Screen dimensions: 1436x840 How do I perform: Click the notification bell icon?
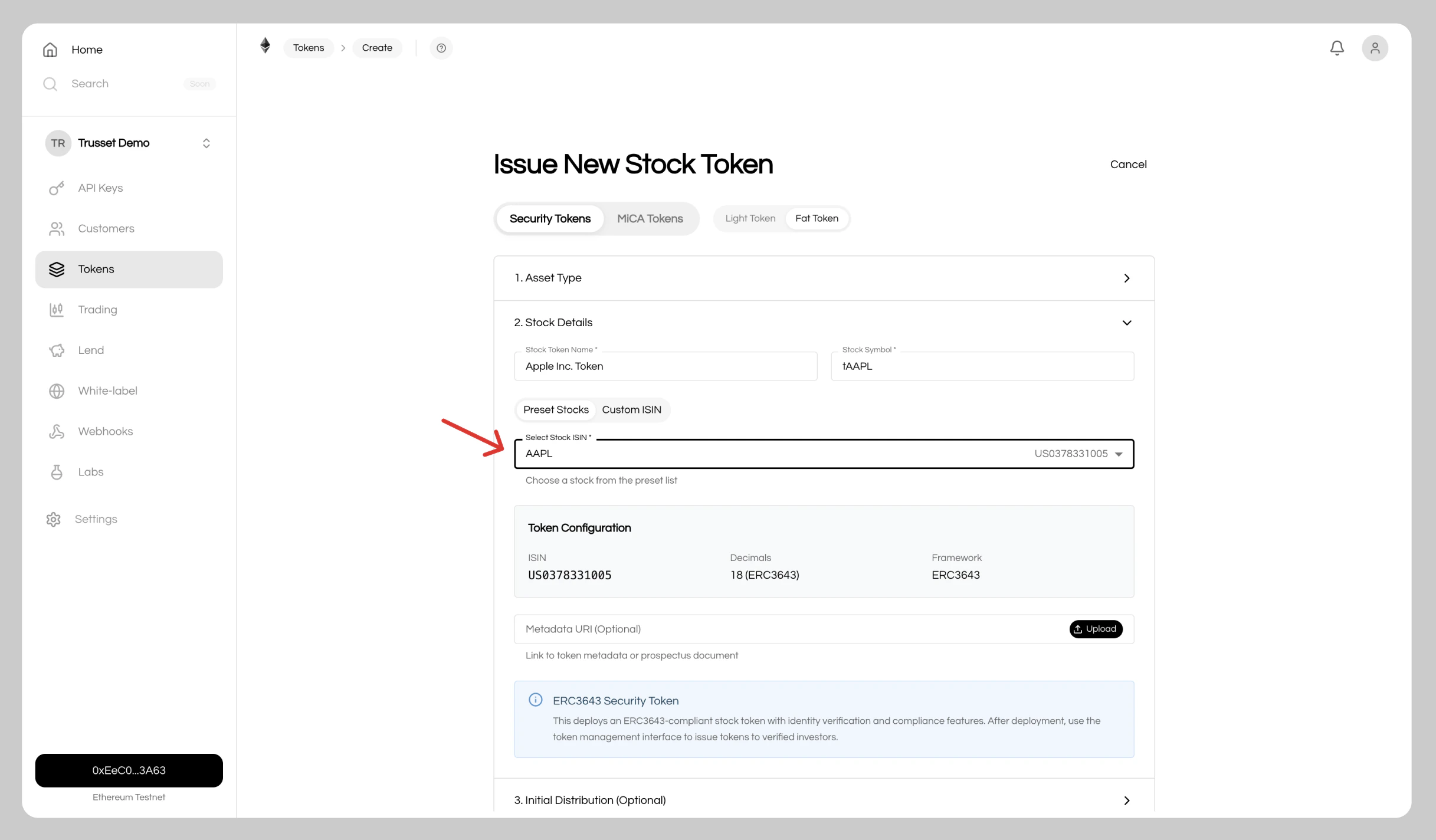click(1337, 48)
